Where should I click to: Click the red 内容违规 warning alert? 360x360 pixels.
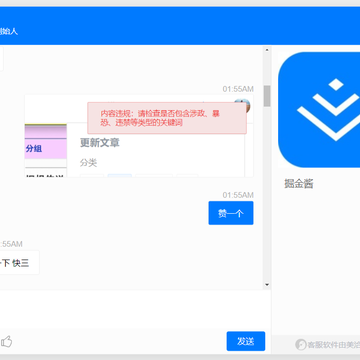coord(167,118)
